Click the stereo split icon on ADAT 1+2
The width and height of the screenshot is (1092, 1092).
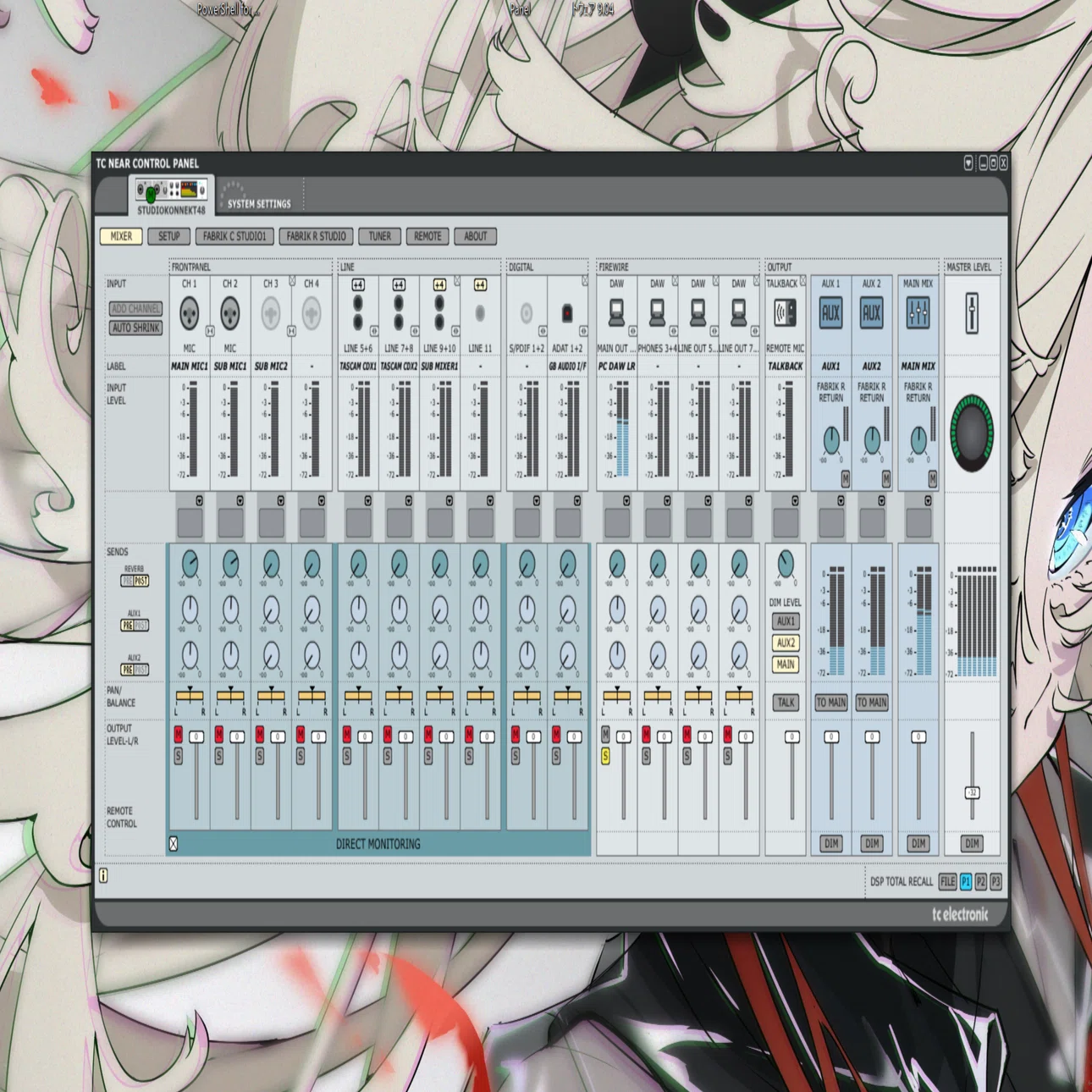583,331
